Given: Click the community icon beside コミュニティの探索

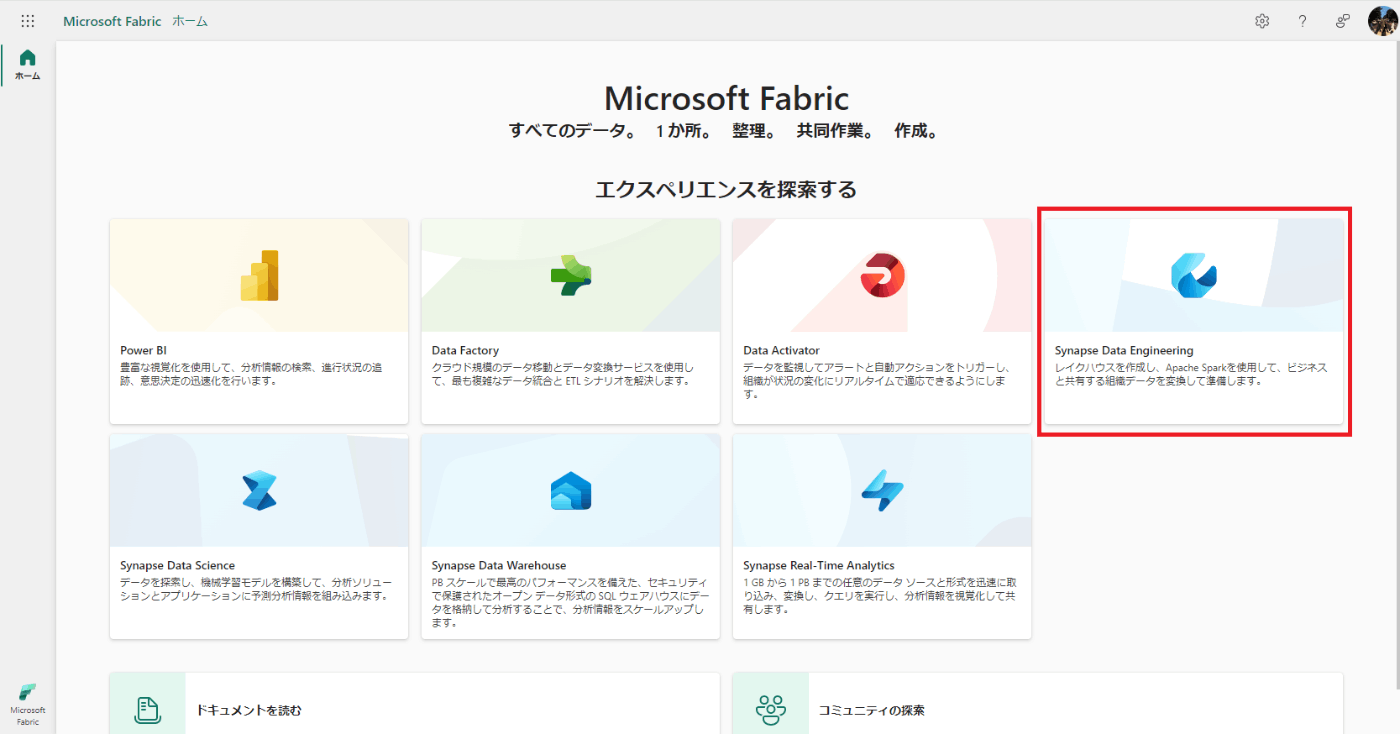Looking at the screenshot, I should 771,710.
